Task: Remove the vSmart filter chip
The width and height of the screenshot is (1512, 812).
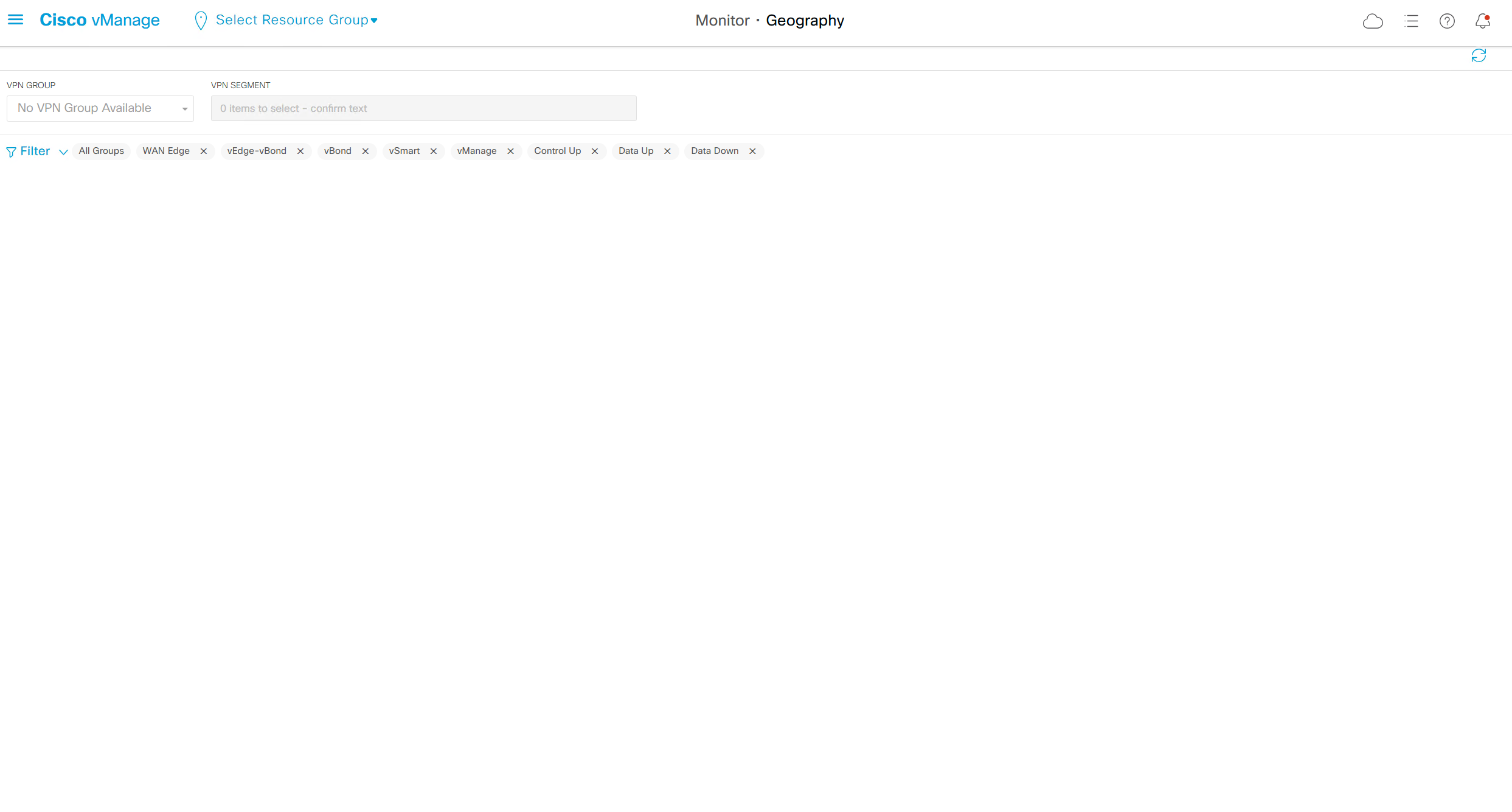Action: pos(434,151)
